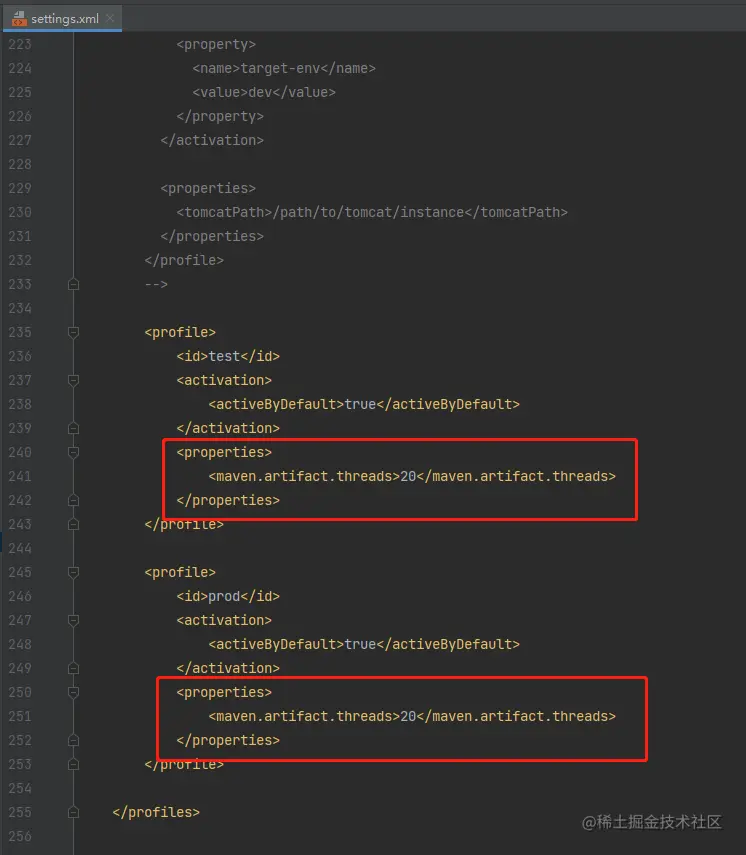Click the </profile> tag on line 232
The height and width of the screenshot is (855, 746).
click(x=184, y=260)
